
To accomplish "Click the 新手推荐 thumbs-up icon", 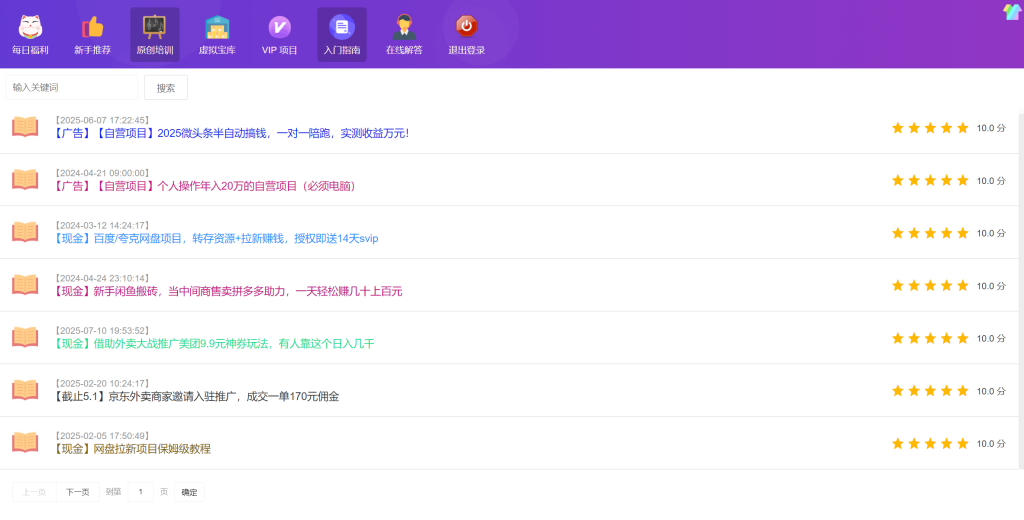I will [92, 27].
